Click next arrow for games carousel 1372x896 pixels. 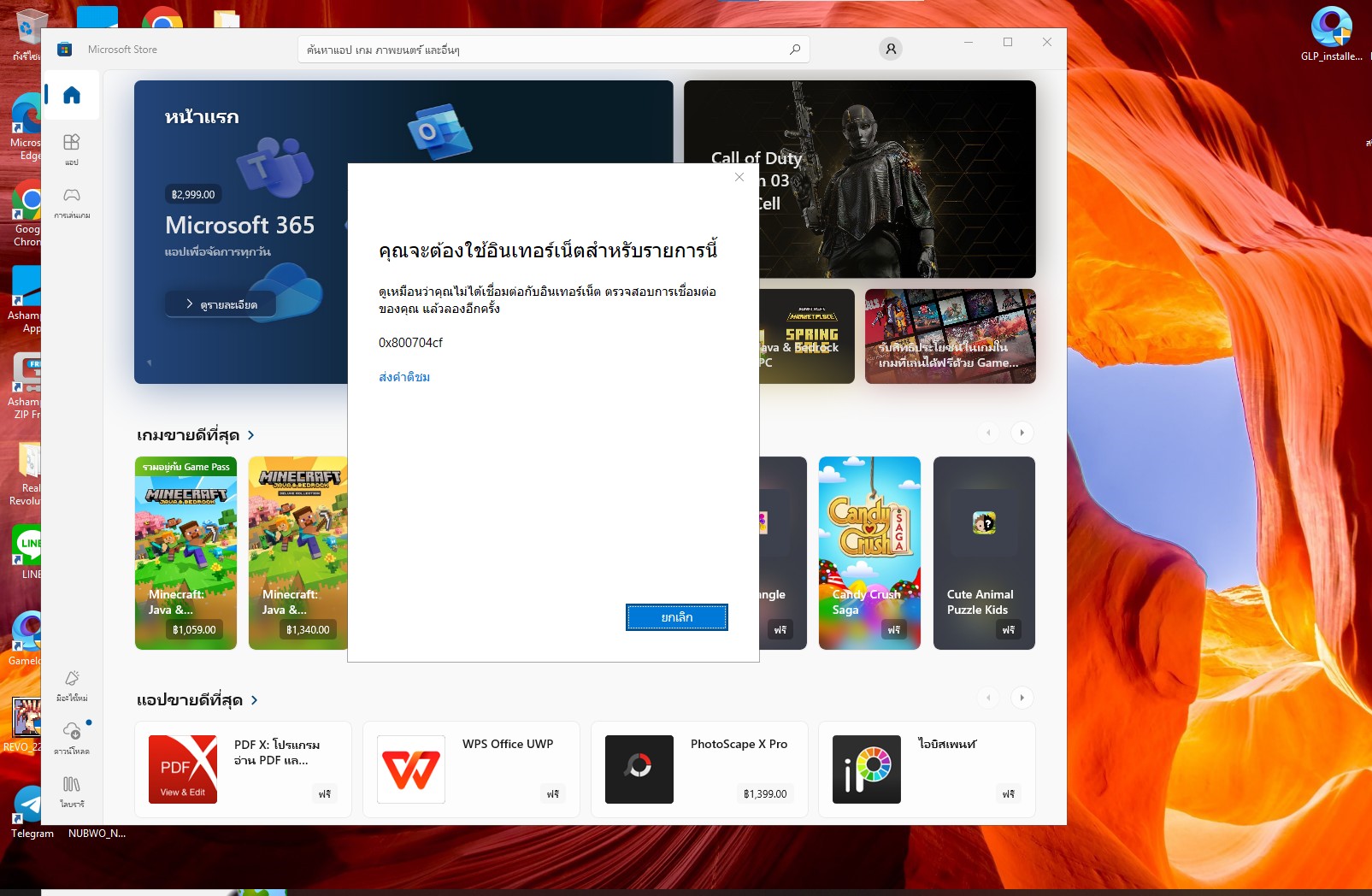(x=1022, y=433)
